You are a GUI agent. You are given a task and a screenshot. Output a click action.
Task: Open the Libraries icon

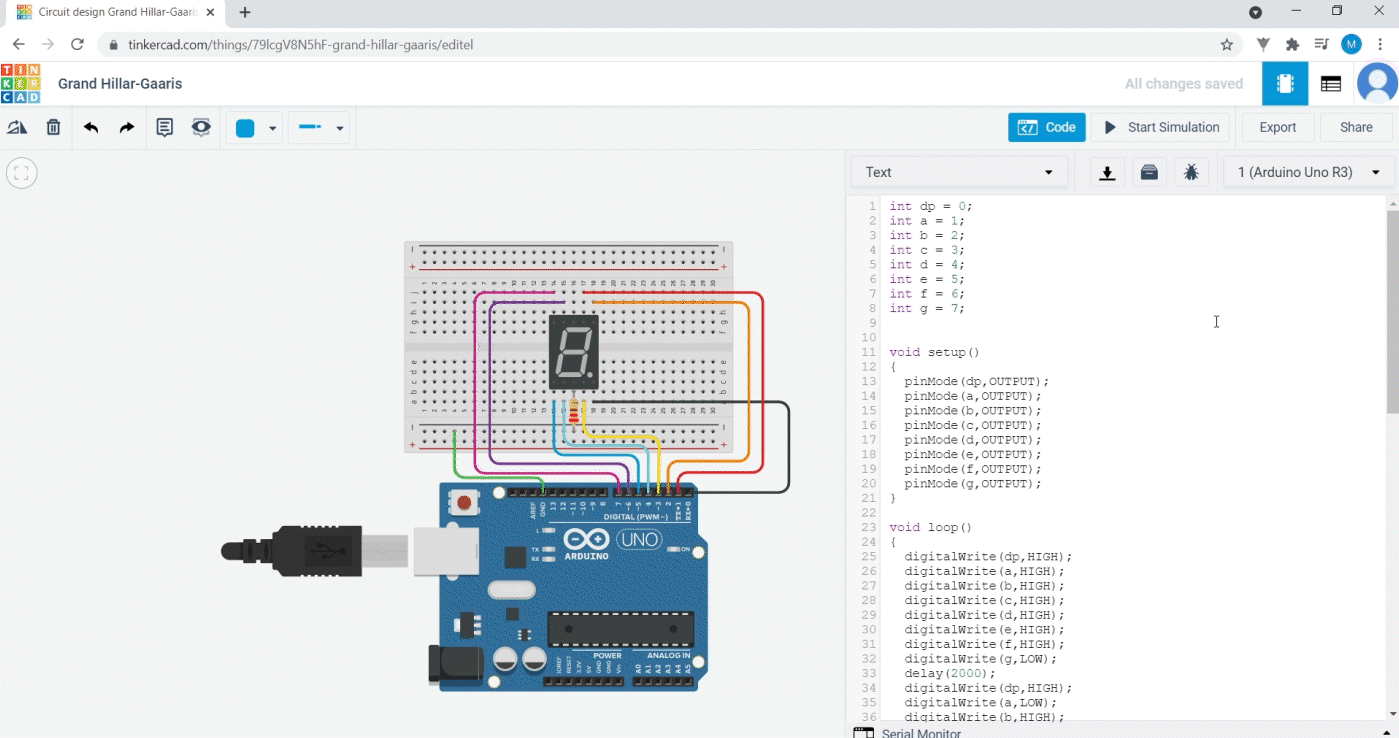click(x=1149, y=173)
